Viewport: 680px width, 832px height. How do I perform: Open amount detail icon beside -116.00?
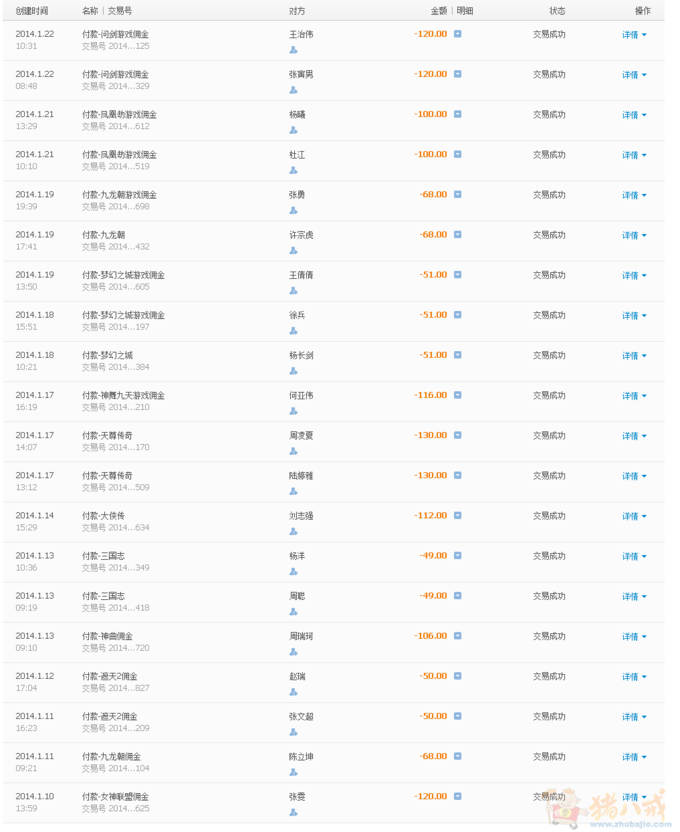click(x=458, y=395)
